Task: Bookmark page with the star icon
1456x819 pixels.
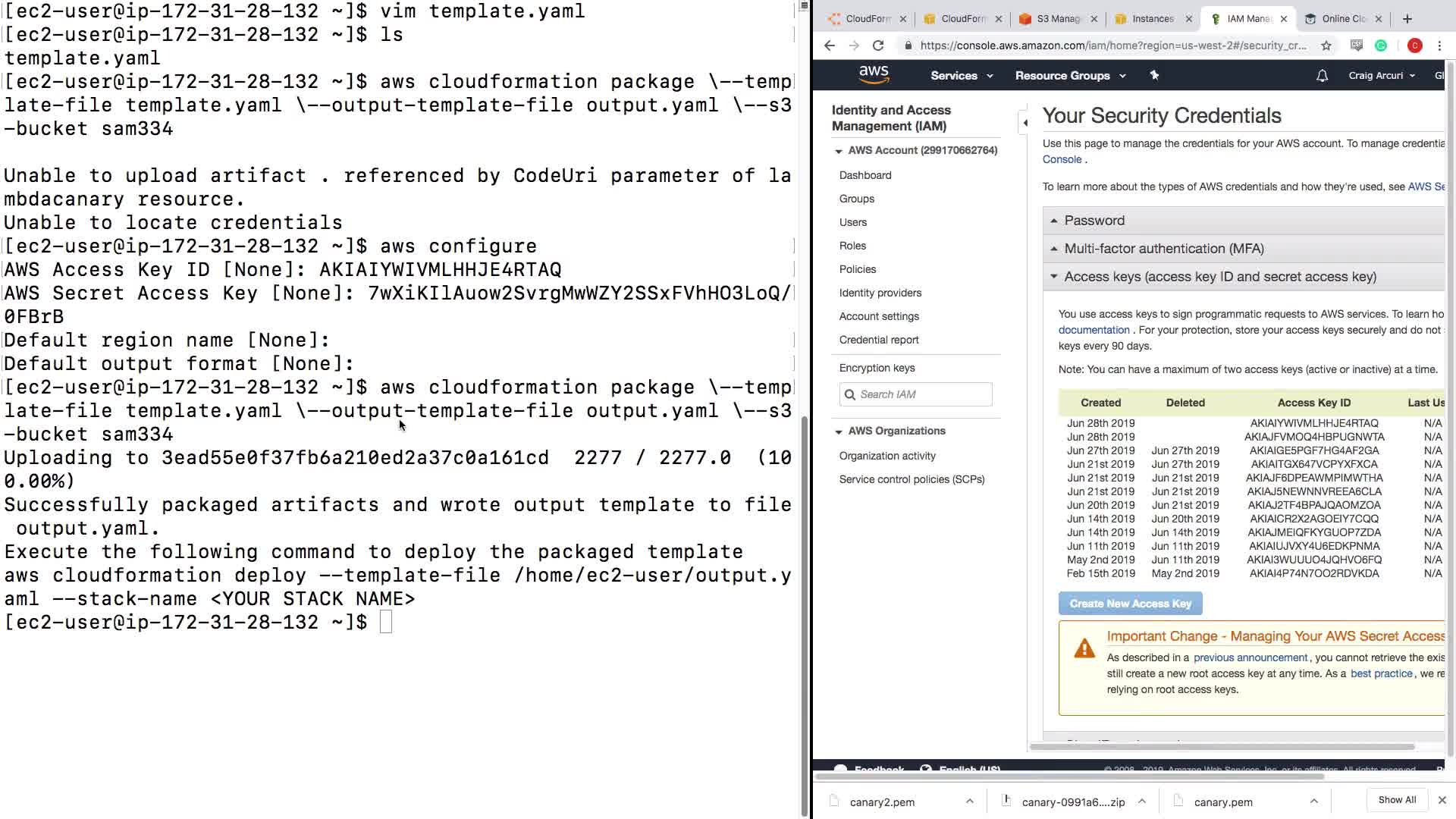Action: [1326, 45]
